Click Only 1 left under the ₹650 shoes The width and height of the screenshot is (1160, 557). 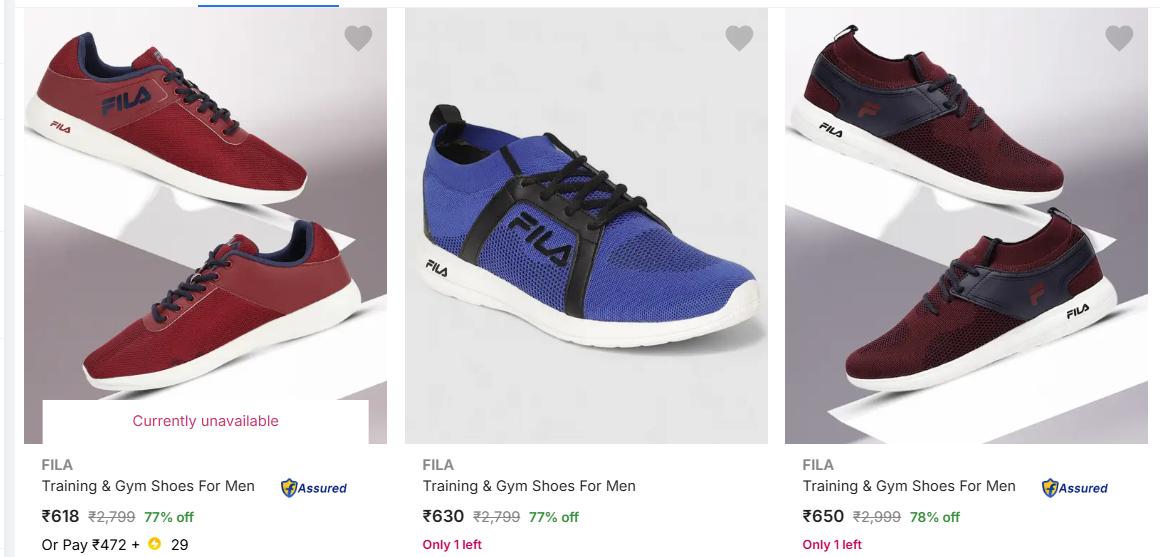click(832, 545)
